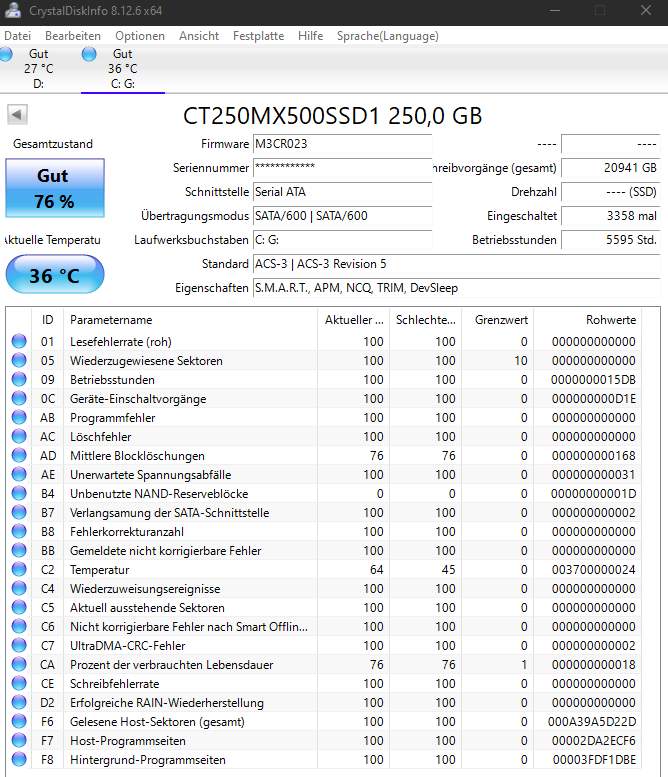Click the Firmware field M3CR023
The height and width of the screenshot is (777, 668).
[x=342, y=144]
